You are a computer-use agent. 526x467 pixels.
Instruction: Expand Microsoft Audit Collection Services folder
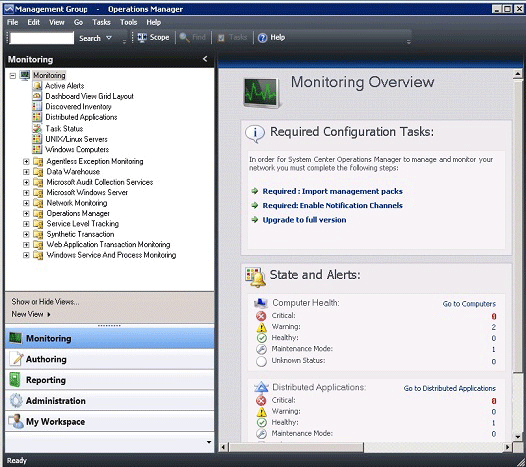point(26,183)
